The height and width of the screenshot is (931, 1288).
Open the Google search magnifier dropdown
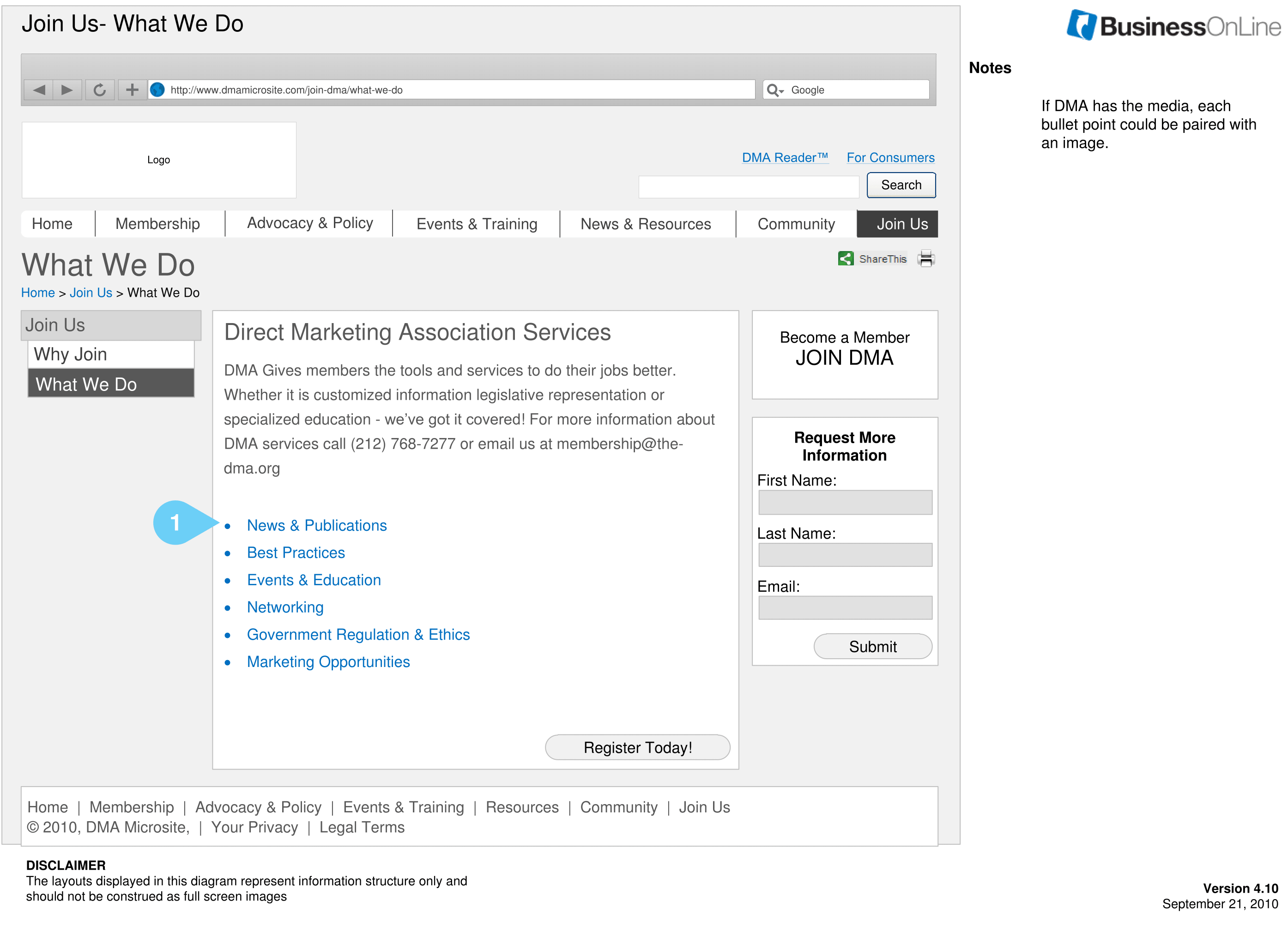coord(774,90)
